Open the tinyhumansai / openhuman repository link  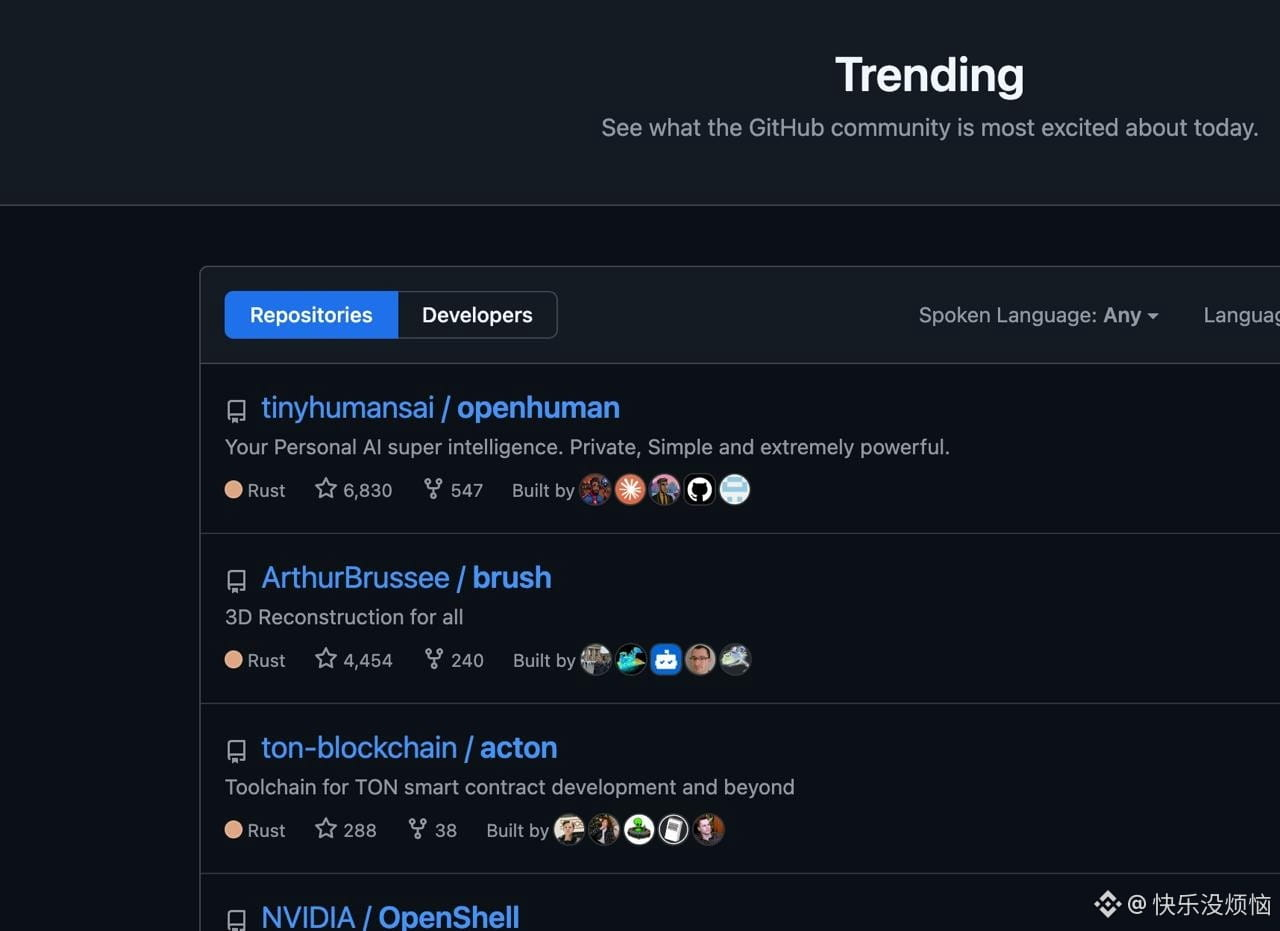click(x=440, y=408)
